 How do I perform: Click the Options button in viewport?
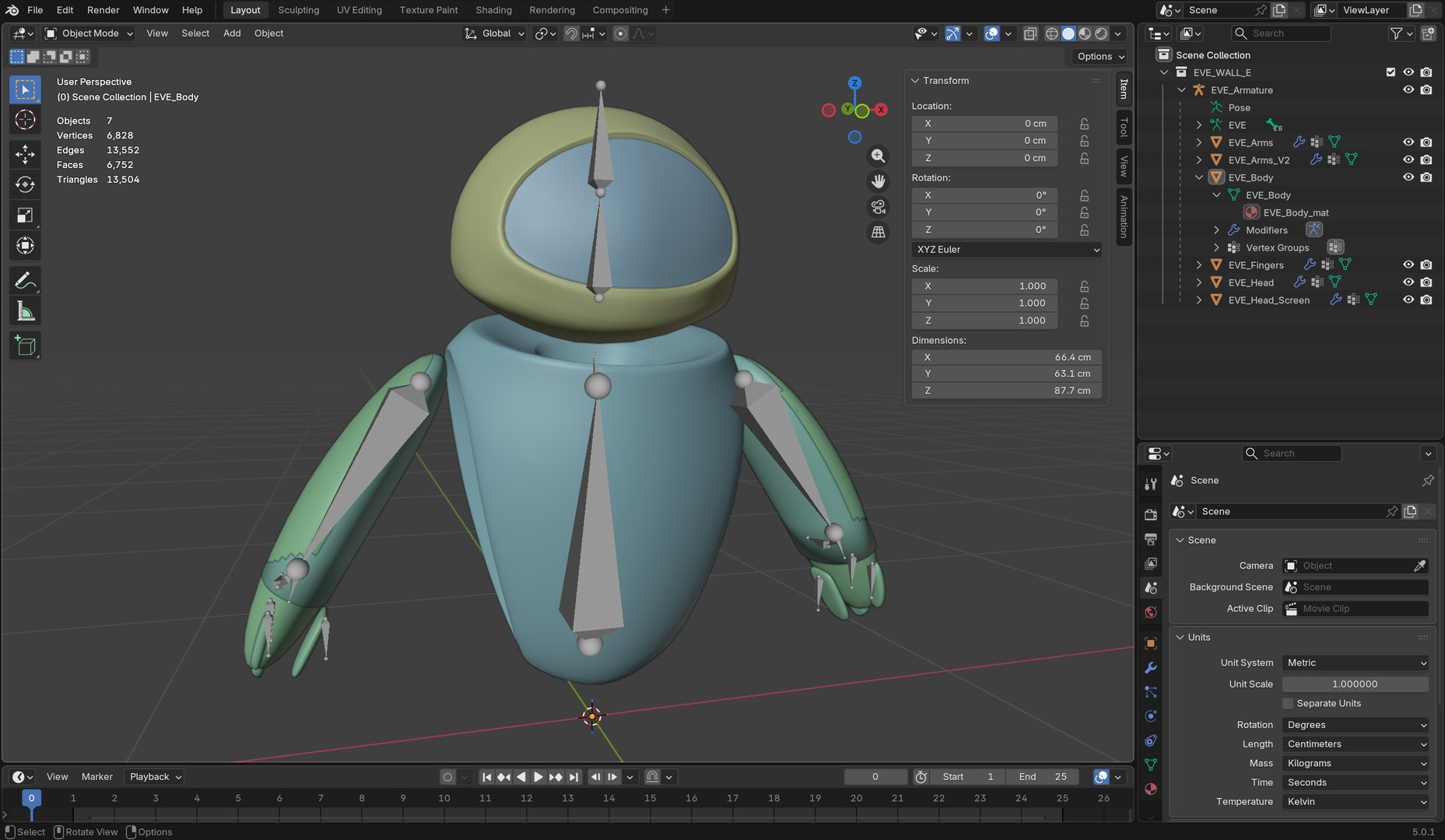click(x=1100, y=56)
